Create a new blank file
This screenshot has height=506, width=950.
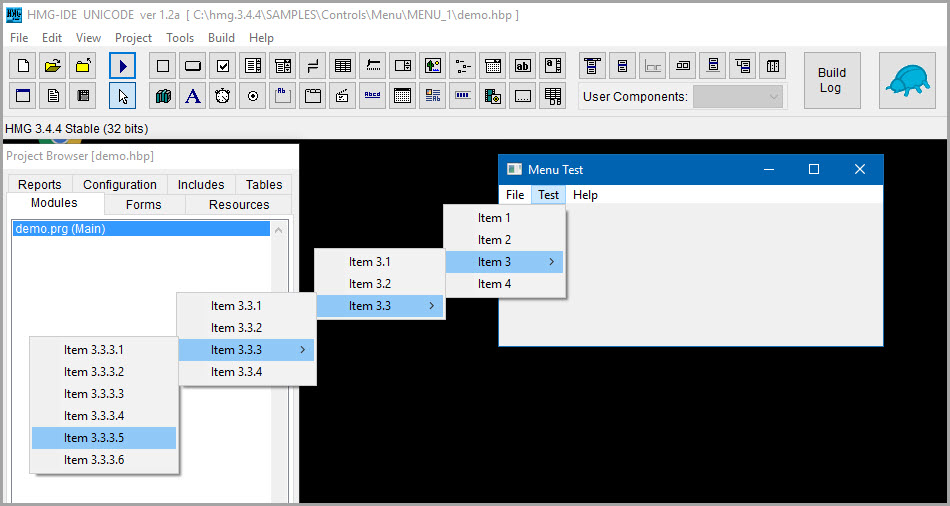[x=23, y=65]
